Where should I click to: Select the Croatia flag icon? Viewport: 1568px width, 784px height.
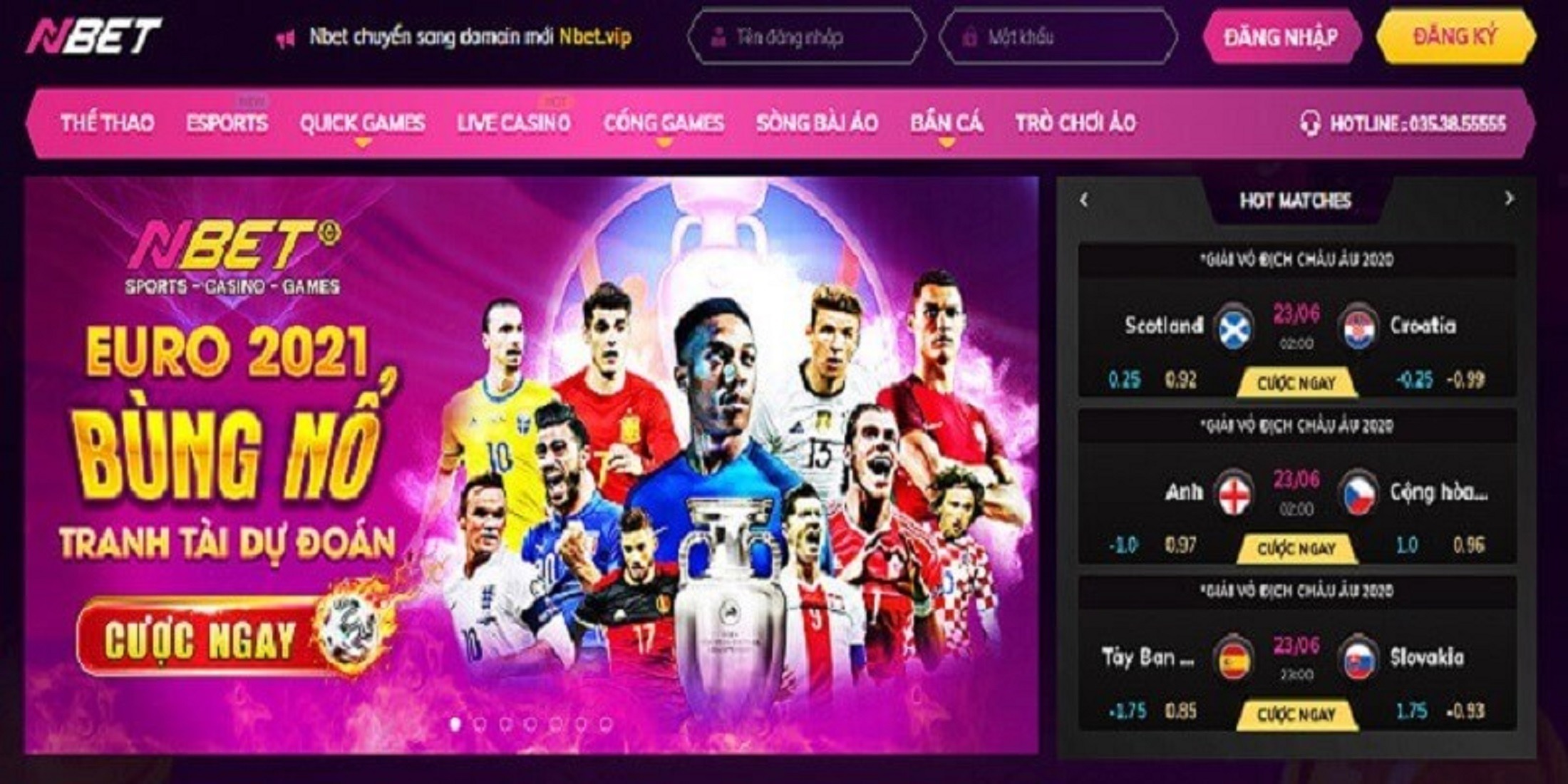[x=1358, y=329]
